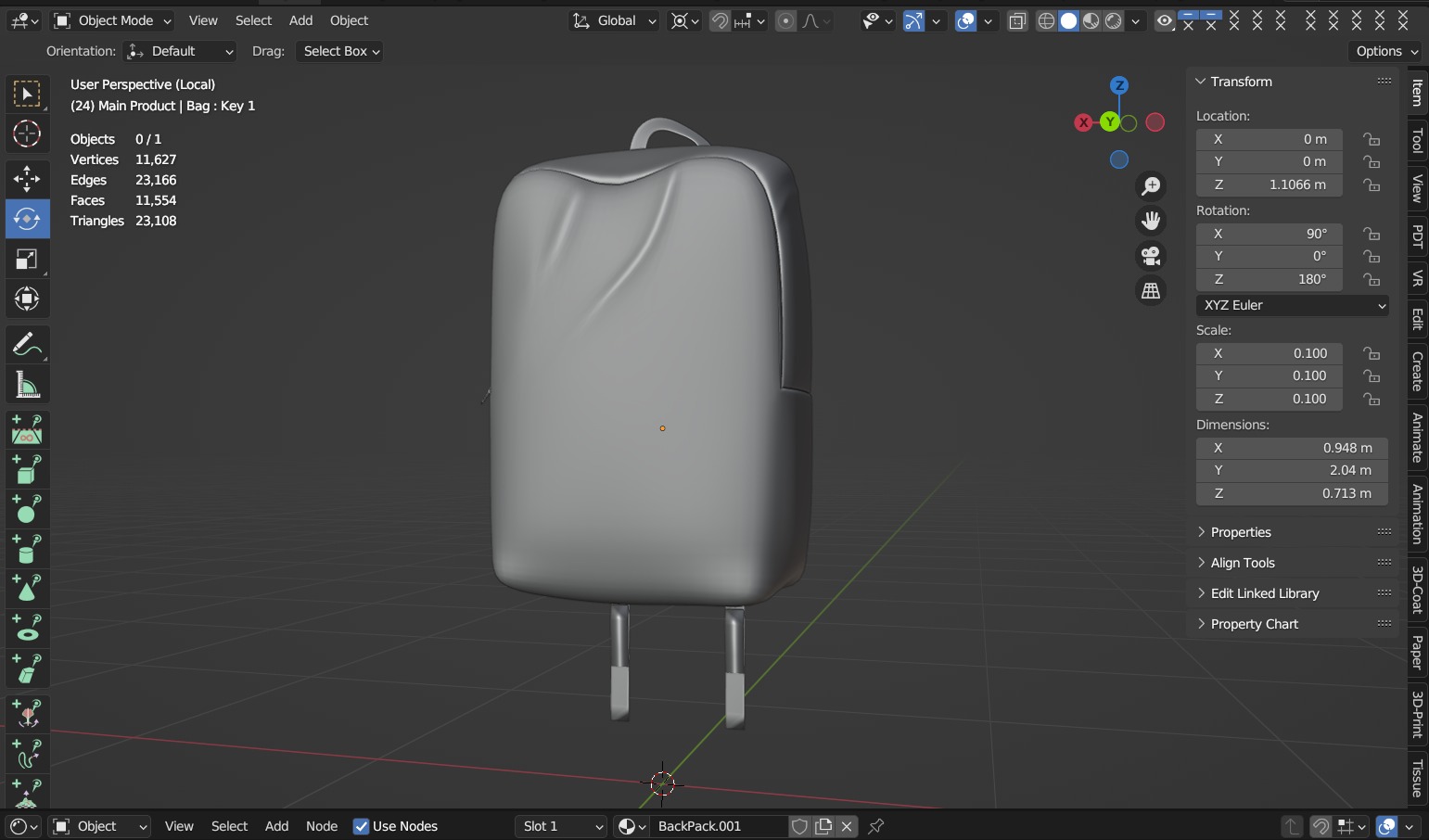Viewport: 1429px width, 840px height.
Task: Switch perspective/orthographic with grid icon
Action: [x=1151, y=291]
